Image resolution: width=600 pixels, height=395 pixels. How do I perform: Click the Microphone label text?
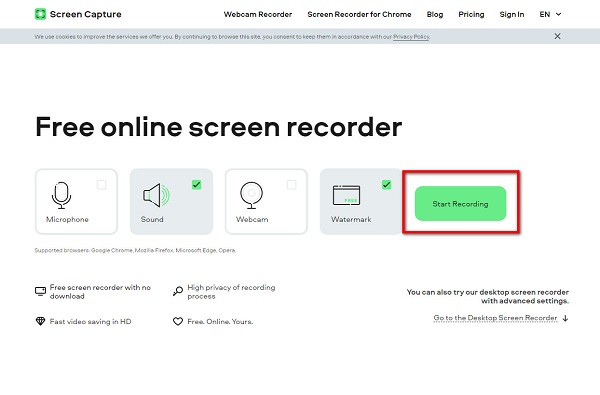point(67,219)
